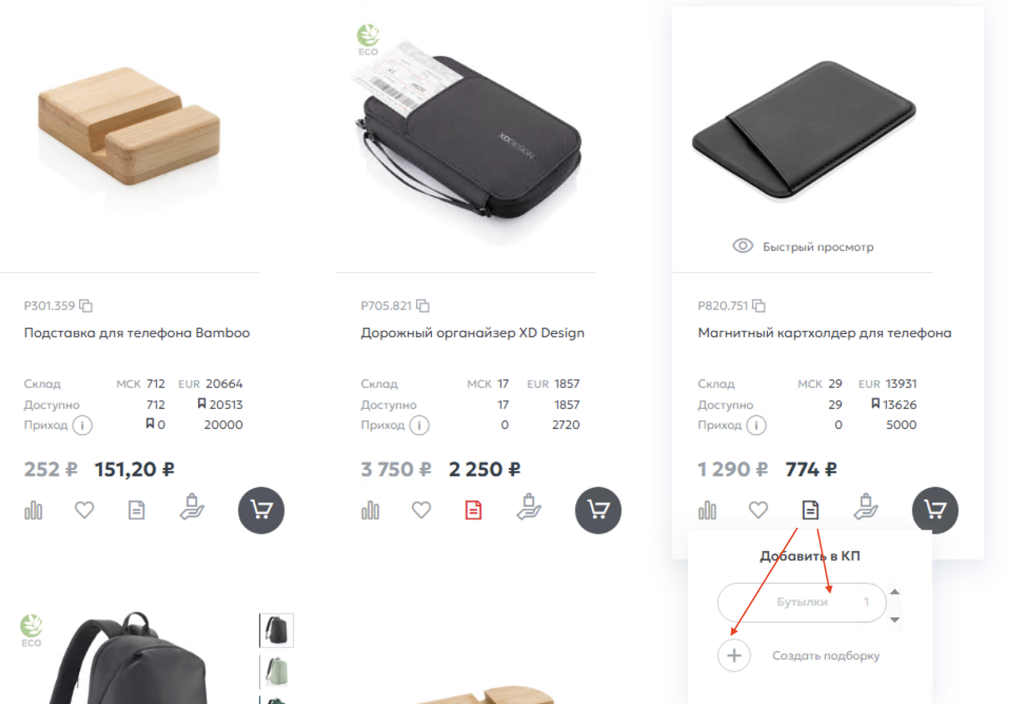Show arrival info for Bamboo stand

tap(82, 425)
